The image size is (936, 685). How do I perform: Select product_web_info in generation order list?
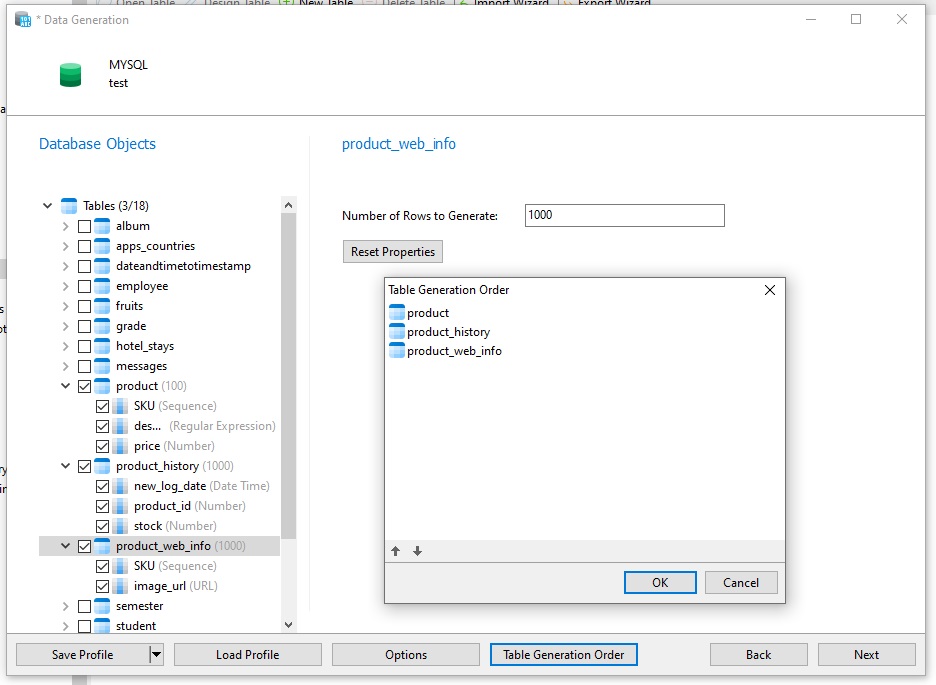pos(454,351)
